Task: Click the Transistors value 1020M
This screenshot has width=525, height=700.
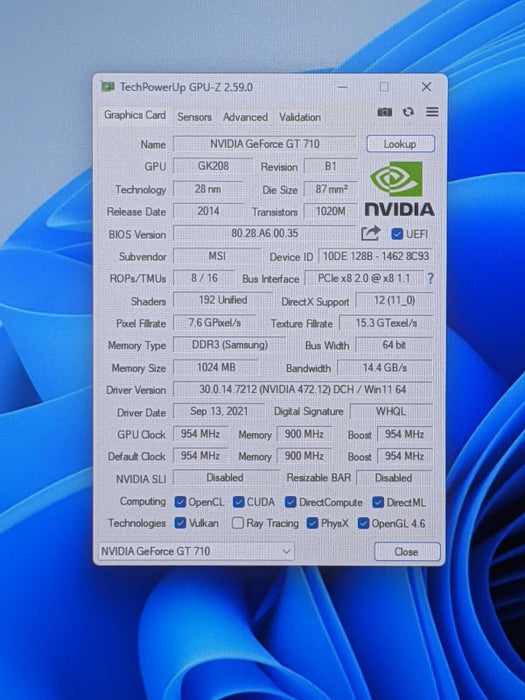Action: pyautogui.click(x=331, y=211)
